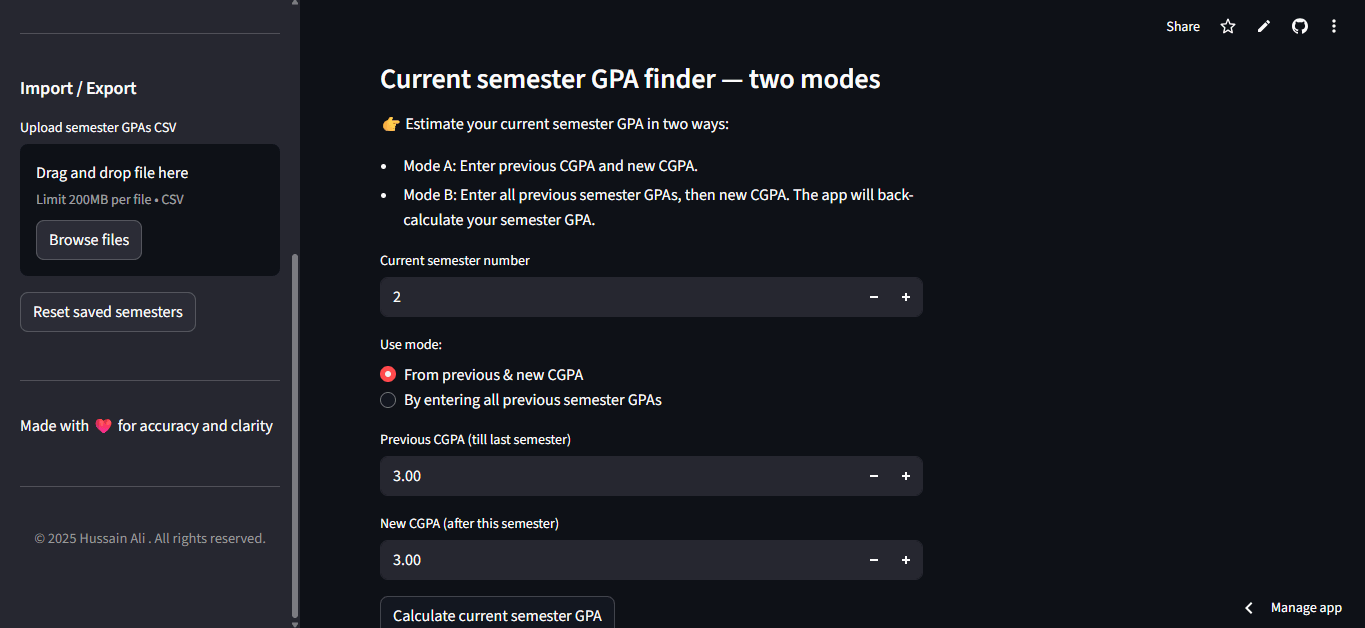
Task: Increase New CGPA using plus icon
Action: 906,560
